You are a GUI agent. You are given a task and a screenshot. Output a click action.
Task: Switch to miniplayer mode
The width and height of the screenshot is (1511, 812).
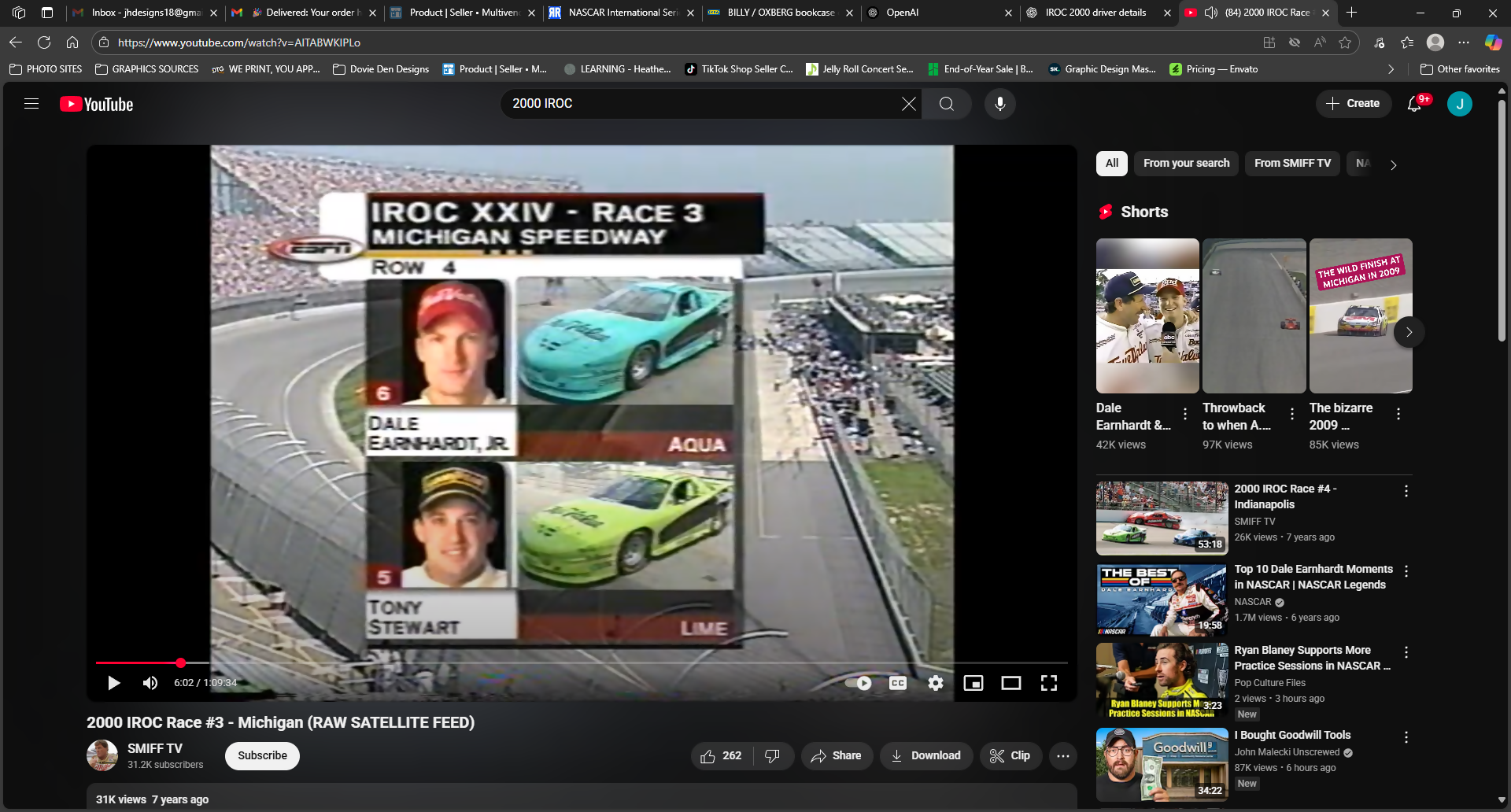point(973,683)
